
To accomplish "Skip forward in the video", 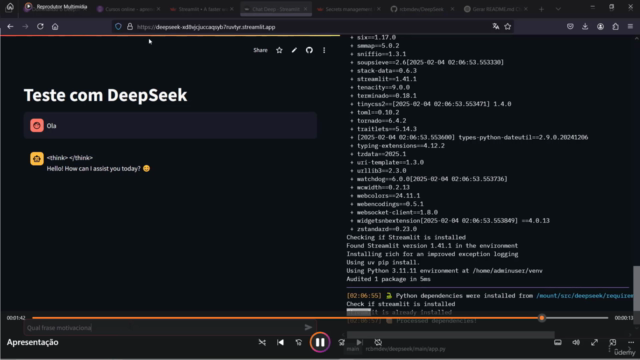I will pyautogui.click(x=341, y=342).
